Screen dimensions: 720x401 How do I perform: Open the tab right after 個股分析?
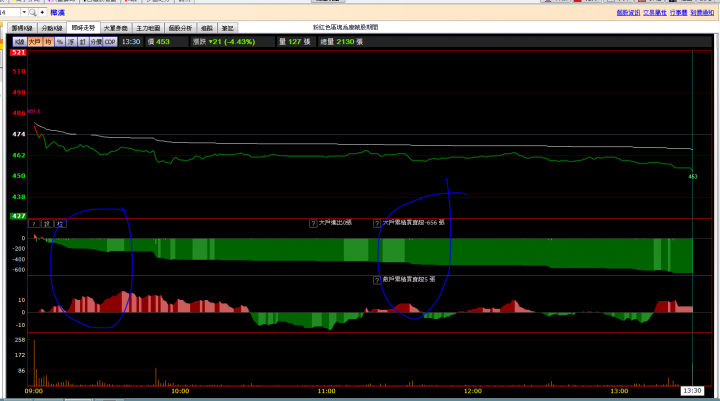207,28
